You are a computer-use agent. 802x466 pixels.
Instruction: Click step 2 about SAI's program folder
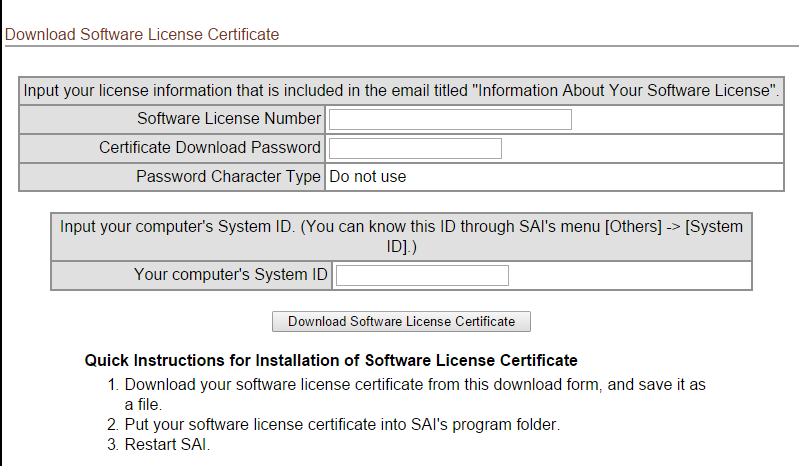pyautogui.click(x=341, y=424)
